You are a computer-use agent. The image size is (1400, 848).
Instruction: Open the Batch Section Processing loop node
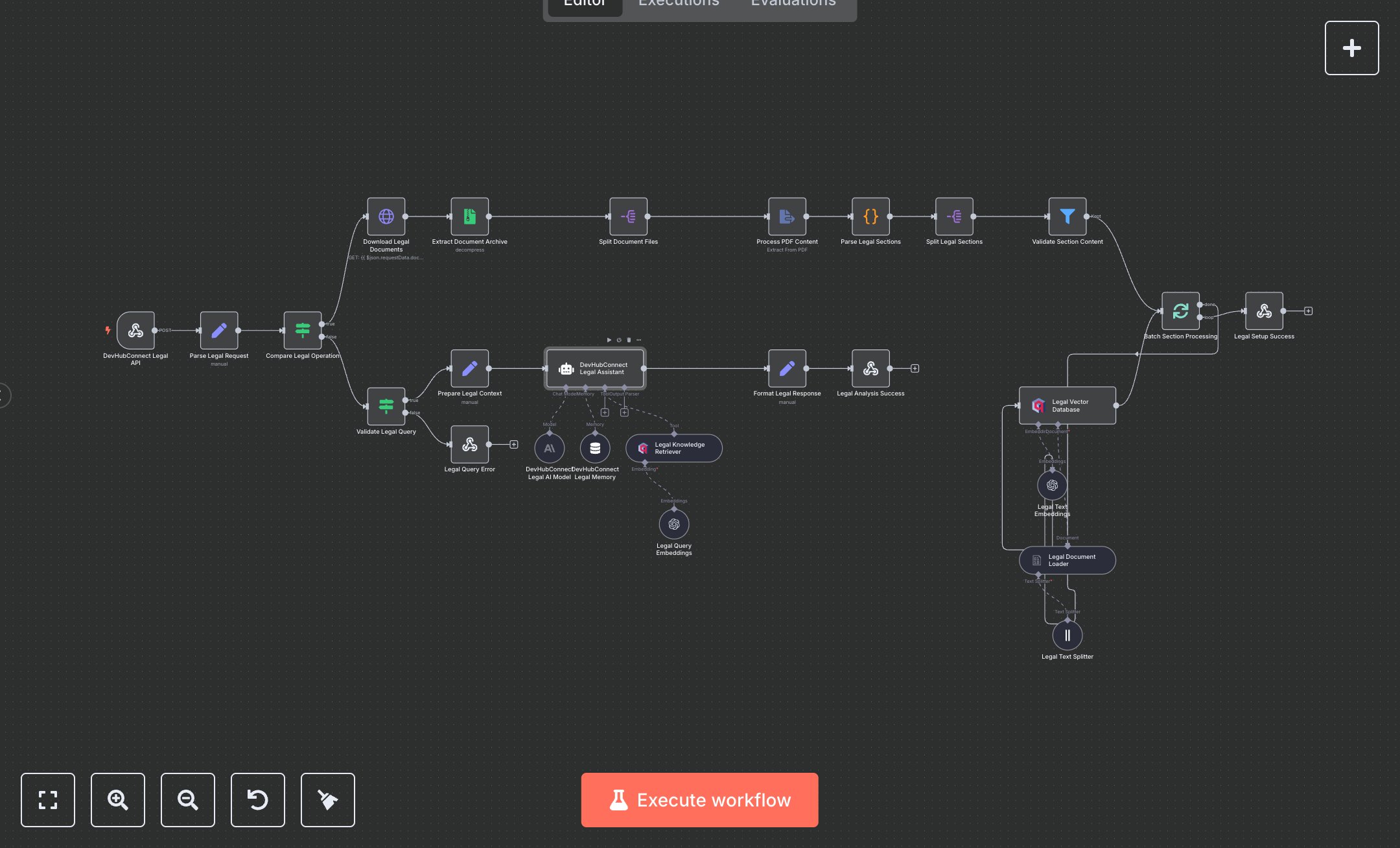pyautogui.click(x=1180, y=311)
